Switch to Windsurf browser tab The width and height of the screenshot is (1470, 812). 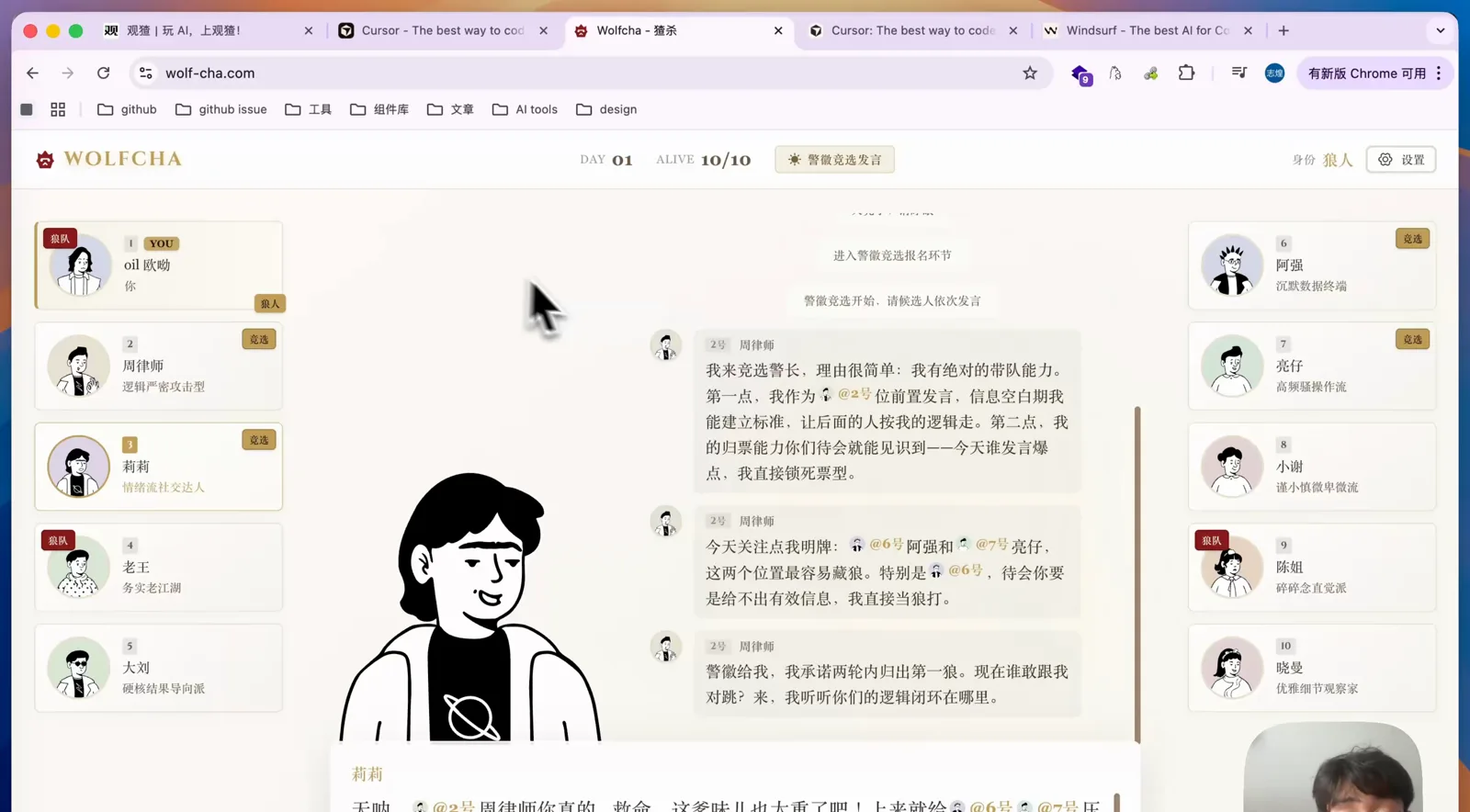(1148, 30)
